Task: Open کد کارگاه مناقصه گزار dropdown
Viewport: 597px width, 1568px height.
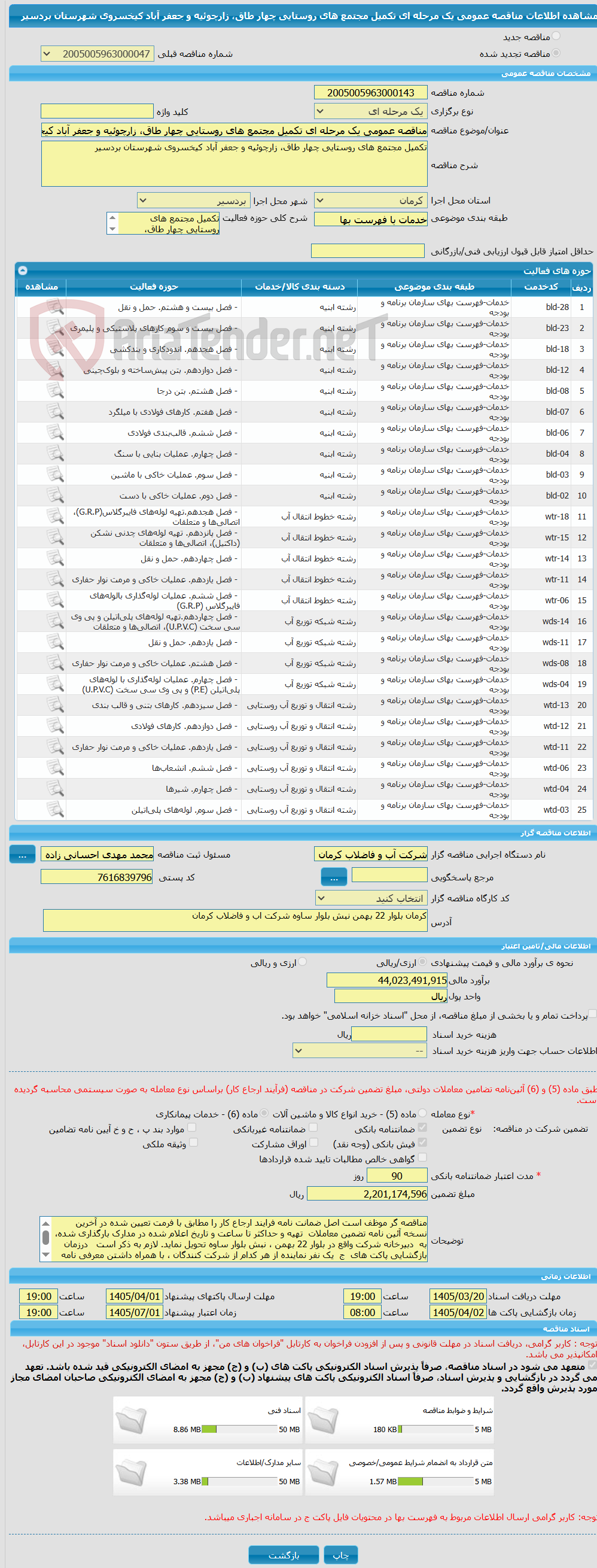Action: [371, 898]
